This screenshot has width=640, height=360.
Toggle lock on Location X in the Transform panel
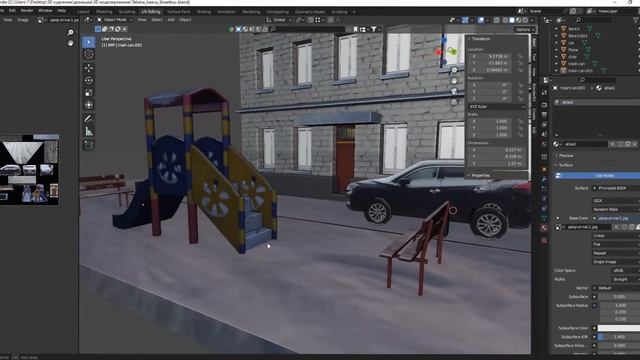[520, 57]
